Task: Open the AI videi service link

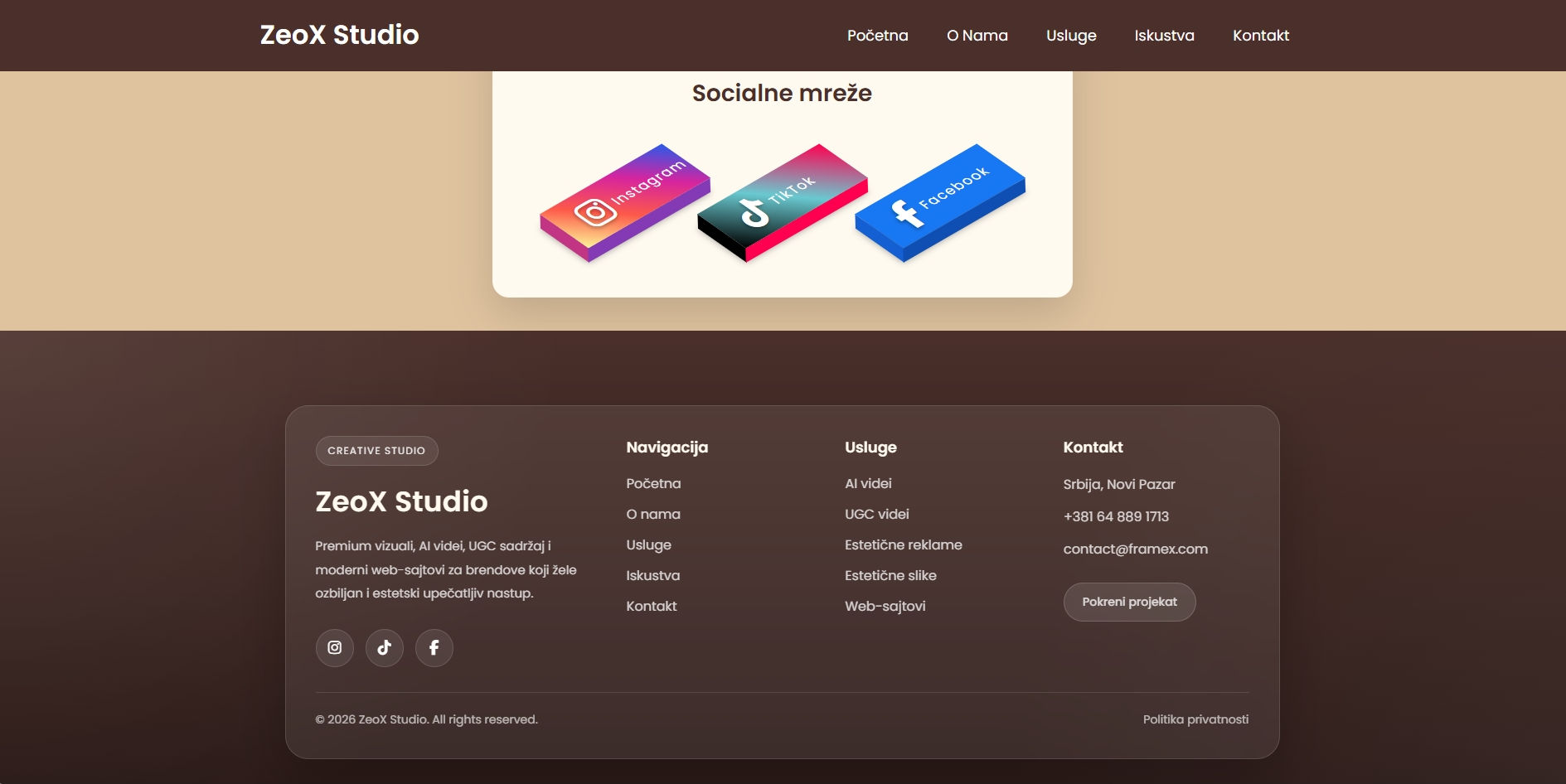Action: (x=869, y=483)
